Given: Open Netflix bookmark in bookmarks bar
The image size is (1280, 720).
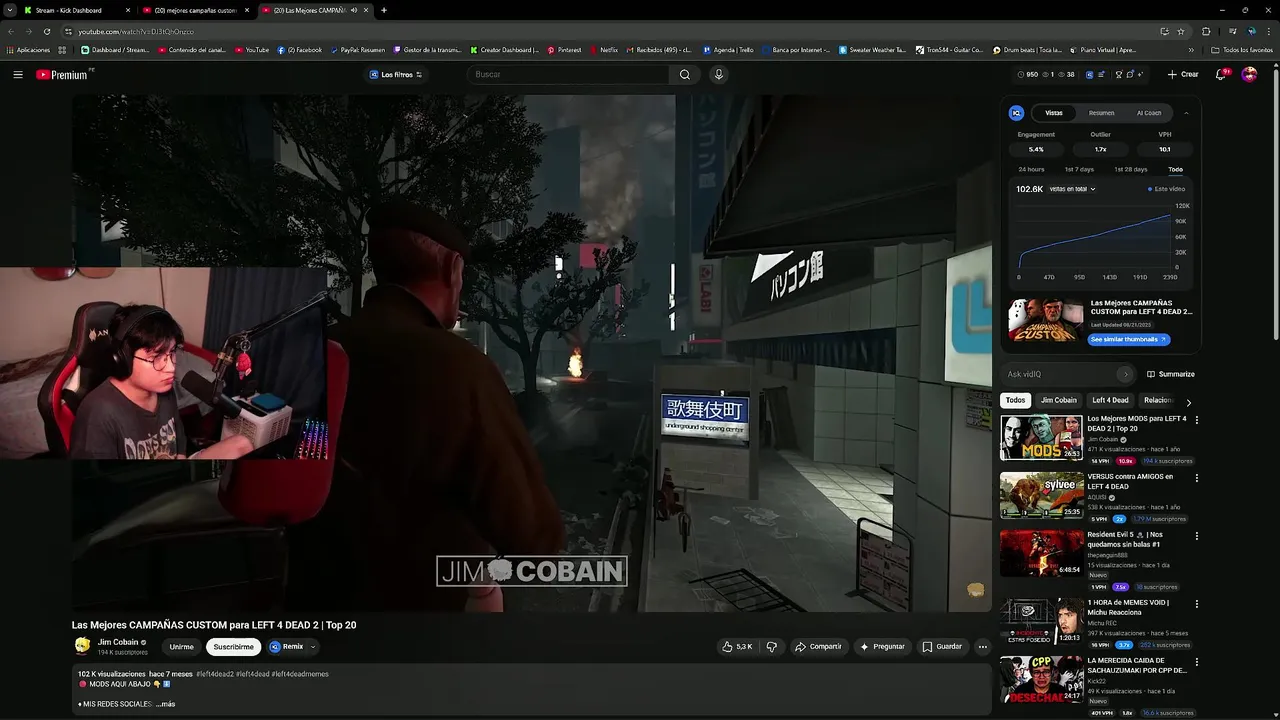Looking at the screenshot, I should [604, 49].
